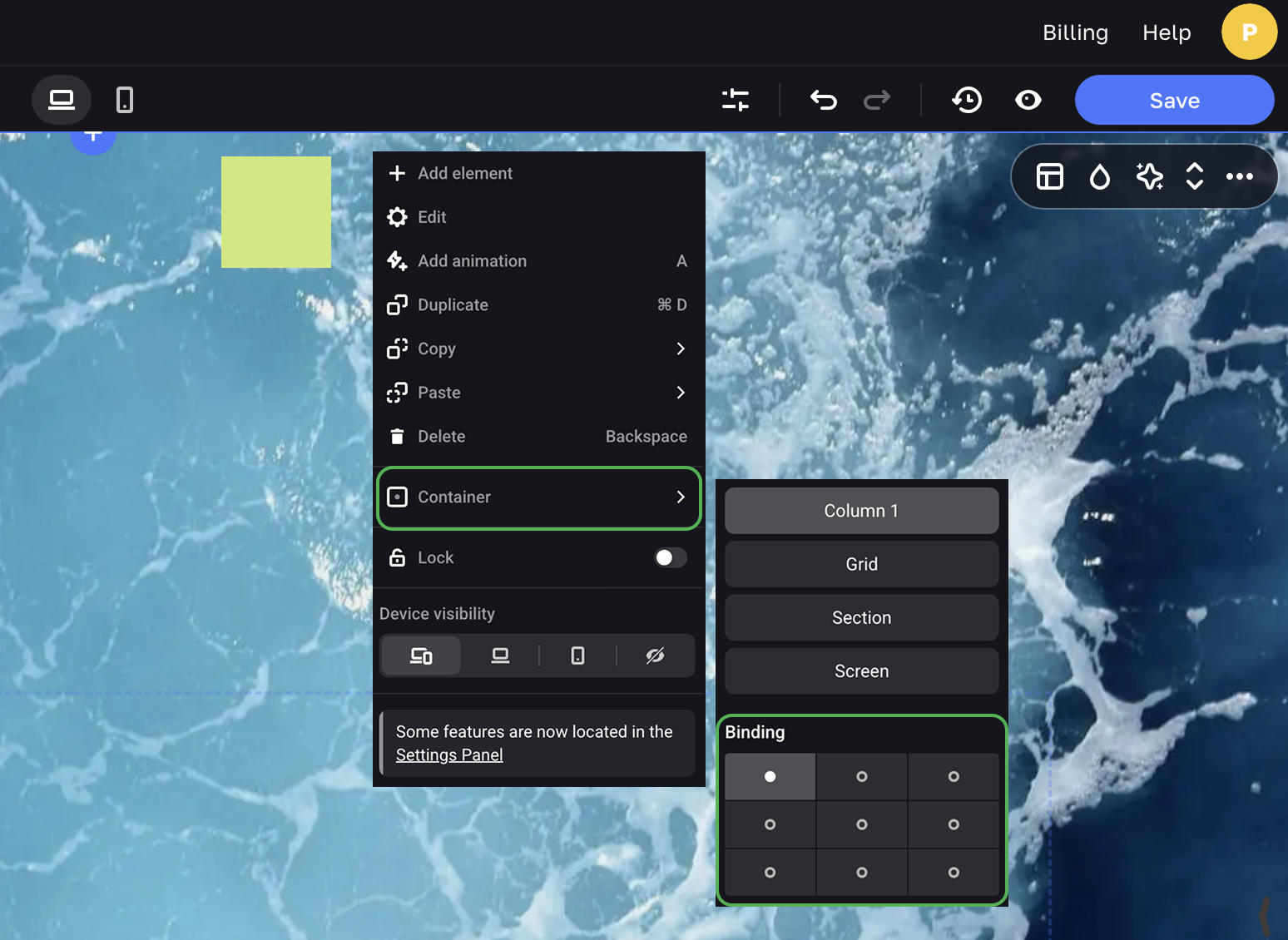Click the undo arrow icon
This screenshot has width=1288, height=940.
click(x=823, y=100)
